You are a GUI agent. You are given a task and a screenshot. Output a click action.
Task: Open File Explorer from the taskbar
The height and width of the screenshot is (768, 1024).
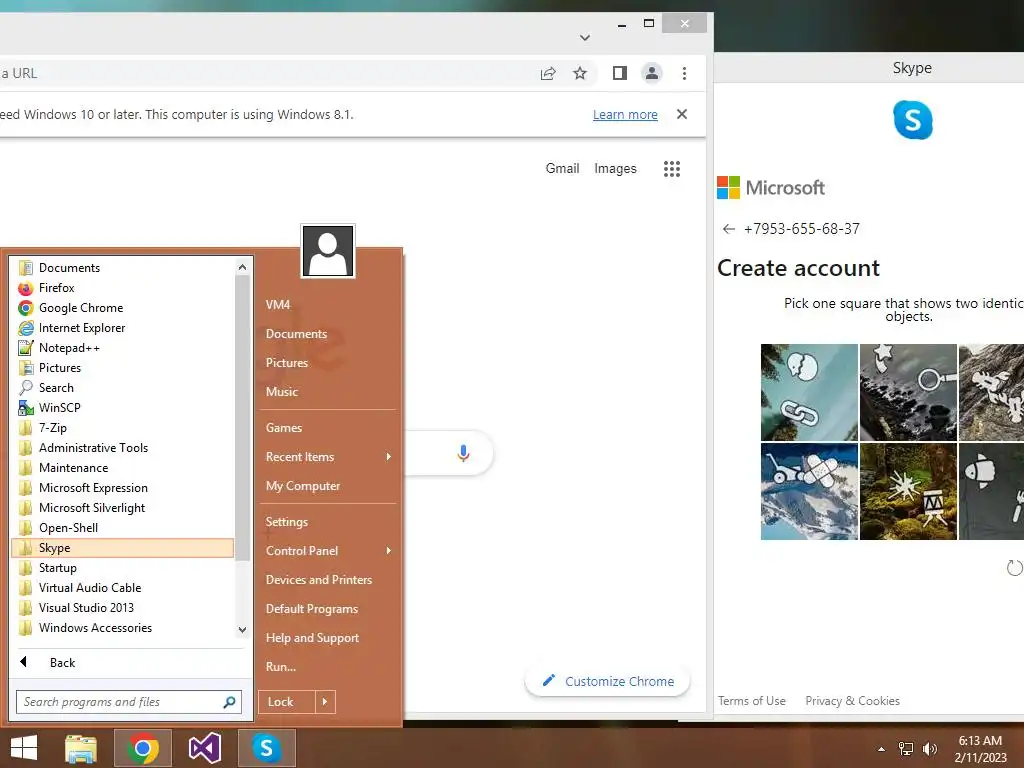pyautogui.click(x=81, y=748)
